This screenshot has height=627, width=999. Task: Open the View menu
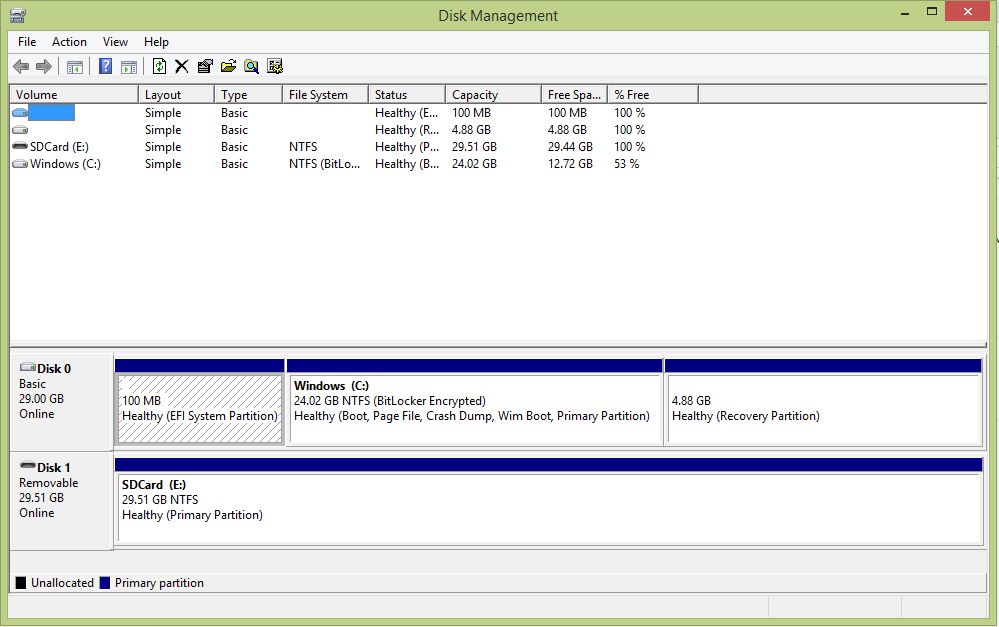tap(115, 42)
